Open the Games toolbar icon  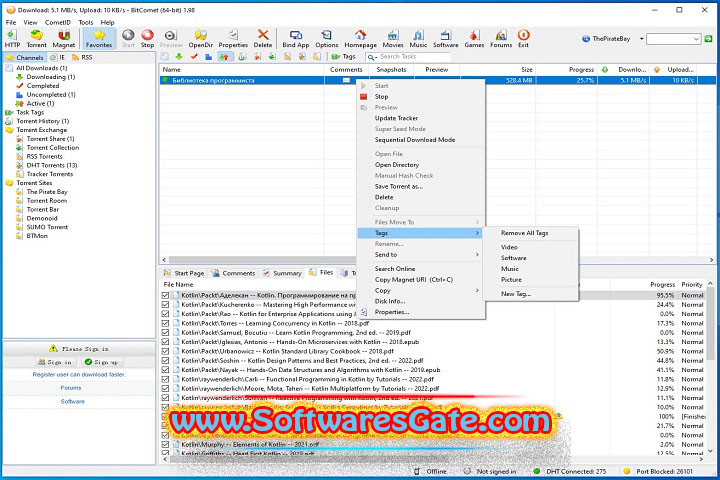click(474, 39)
